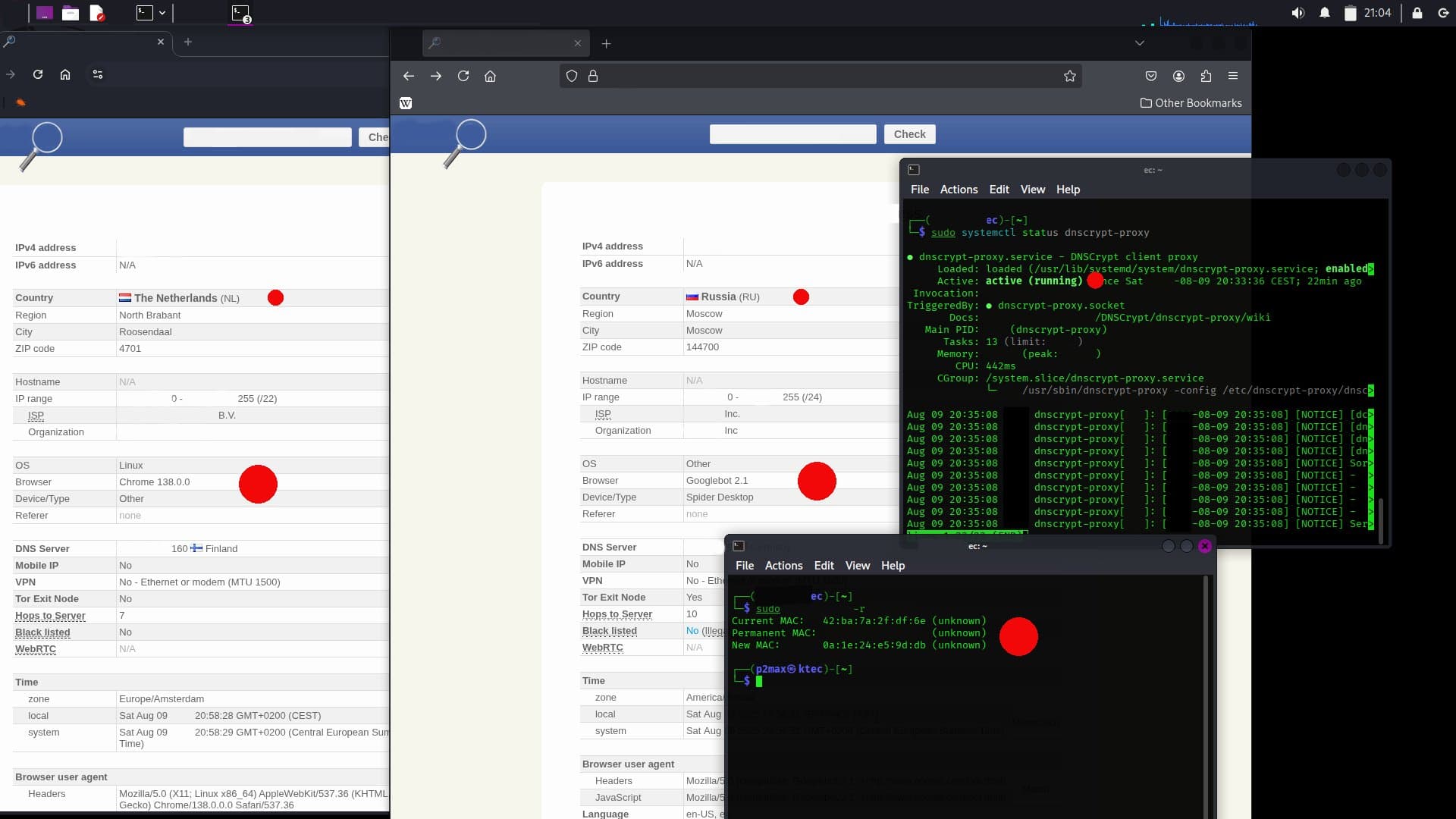Click the IP search field in the Firefox page

792,134
